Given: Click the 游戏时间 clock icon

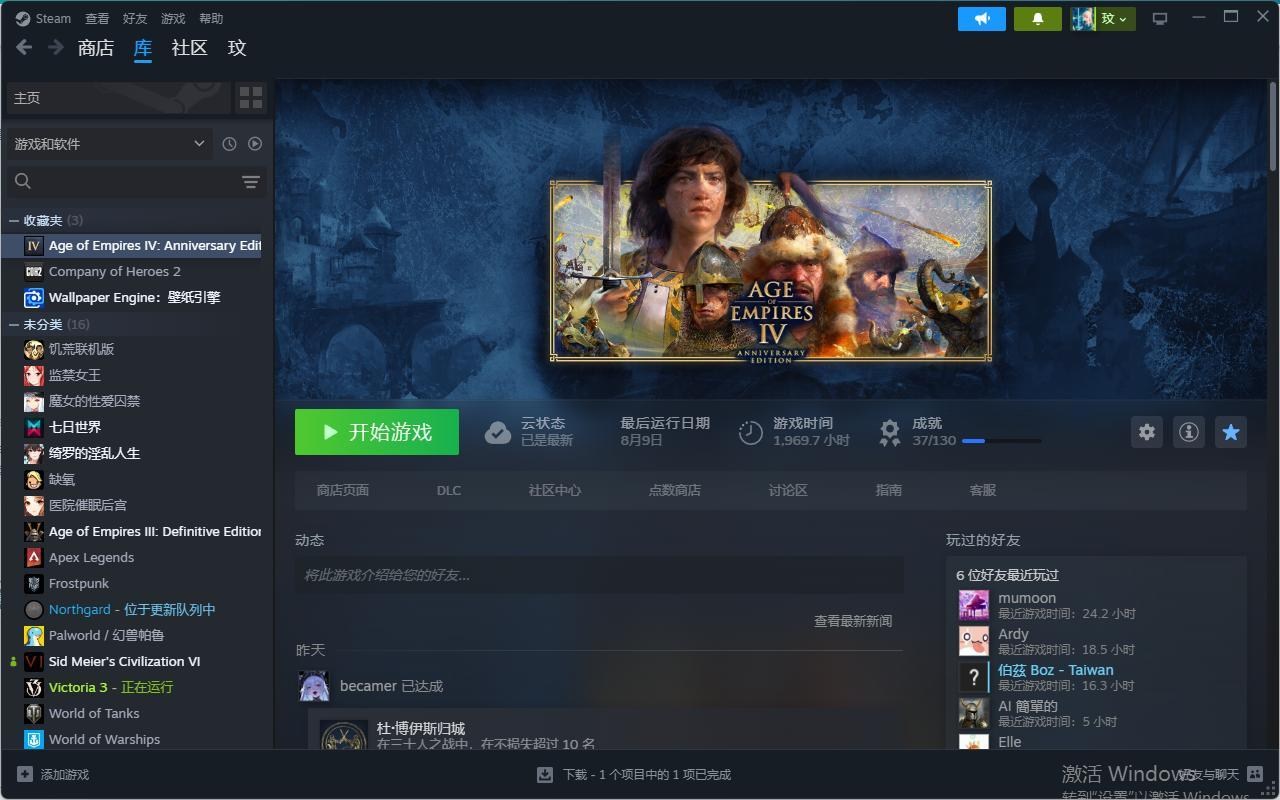Looking at the screenshot, I should (751, 432).
